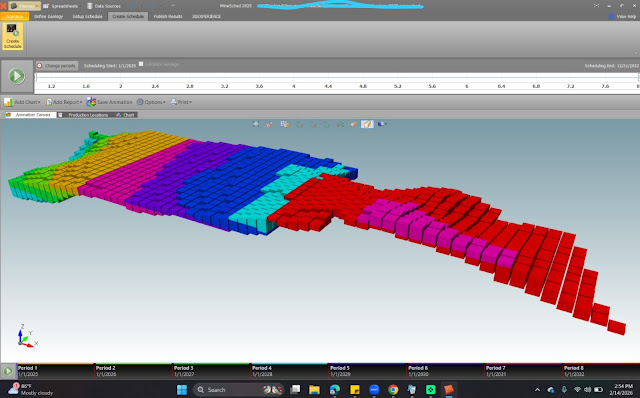Open the Define Geology ribbon tab
The height and width of the screenshot is (398, 640).
point(48,16)
